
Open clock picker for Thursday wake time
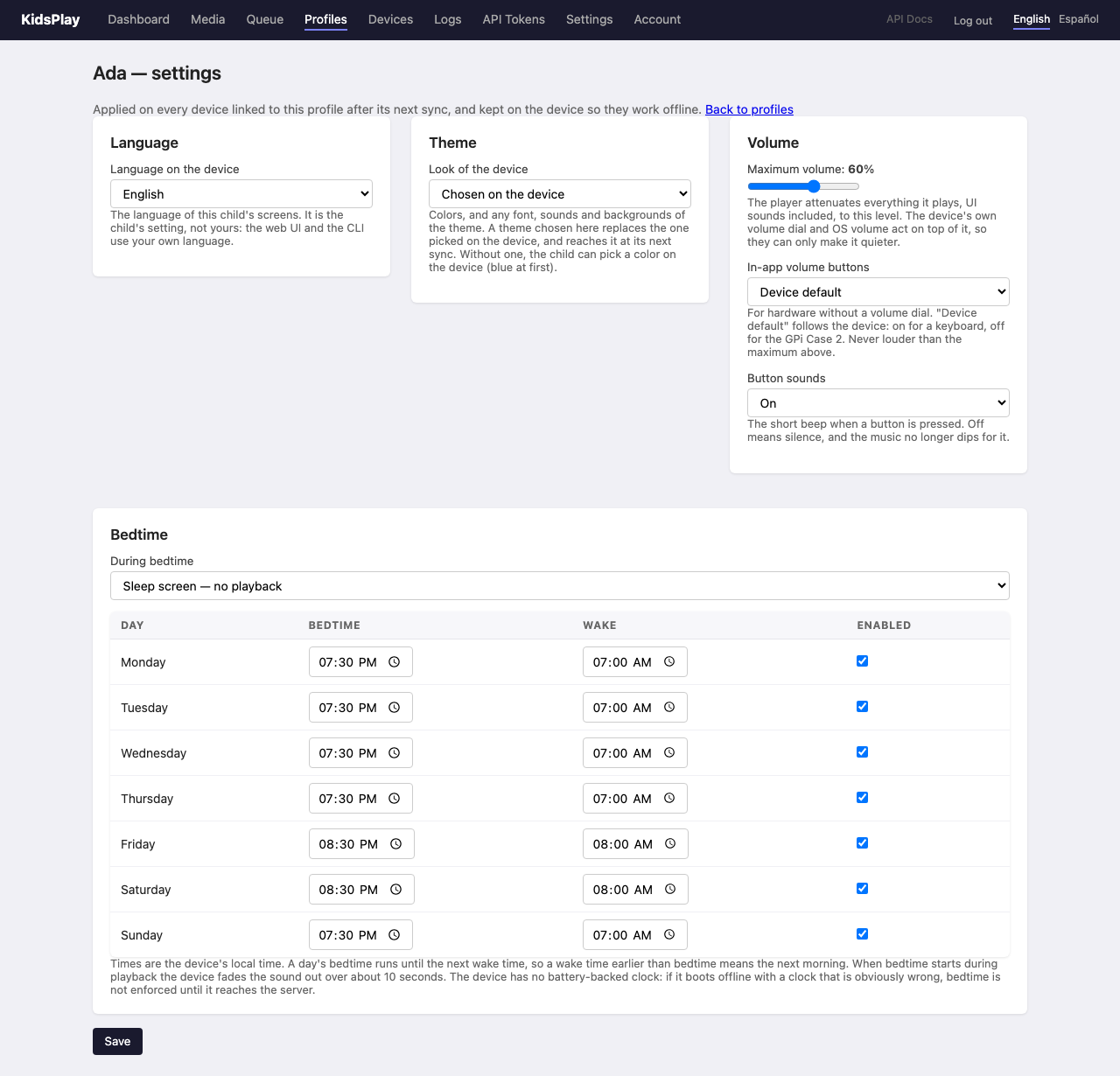(669, 799)
